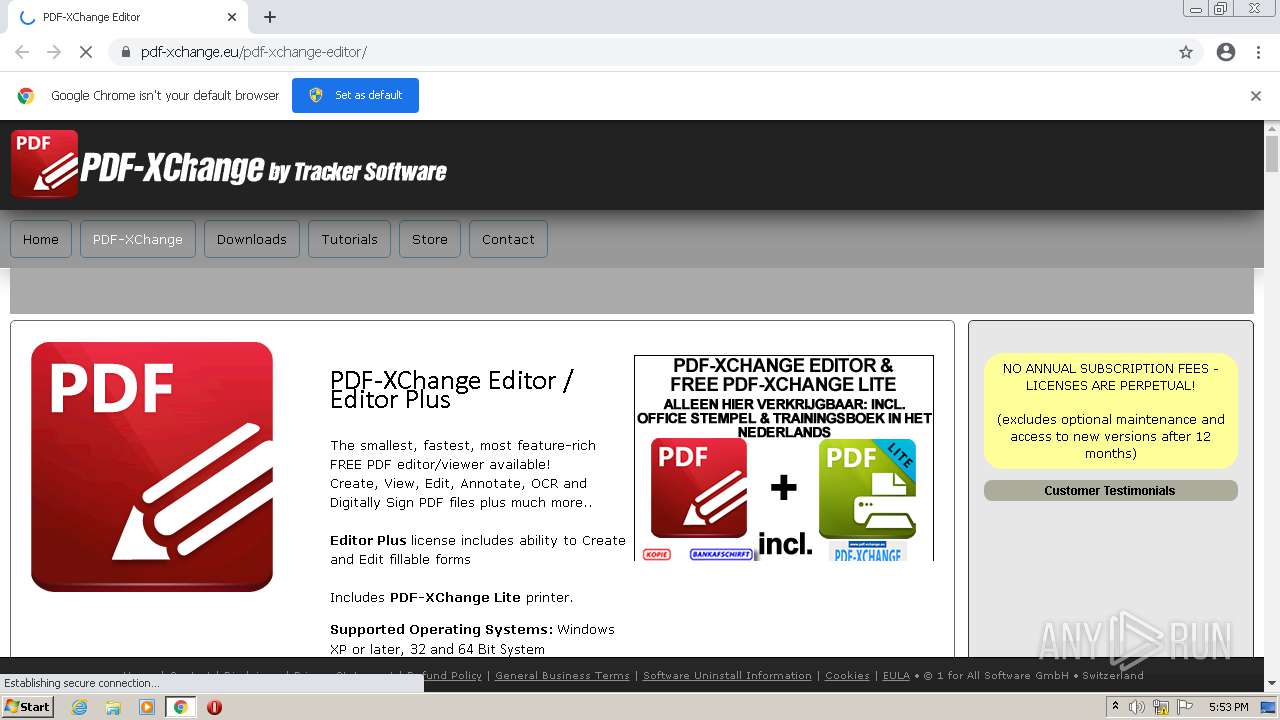Click the Editor & Lite promo banner
This screenshot has height=720, width=1280.
point(784,458)
